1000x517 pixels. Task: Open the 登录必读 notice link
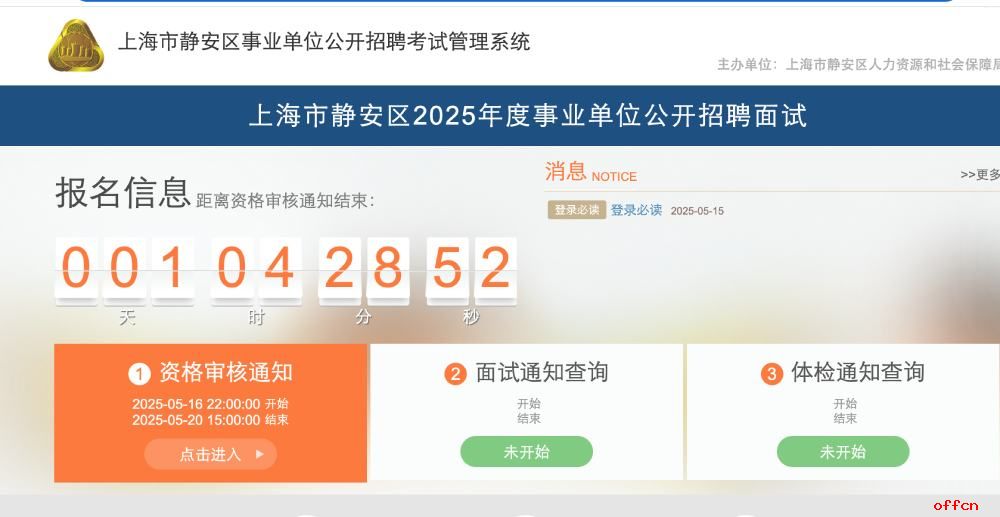(636, 210)
